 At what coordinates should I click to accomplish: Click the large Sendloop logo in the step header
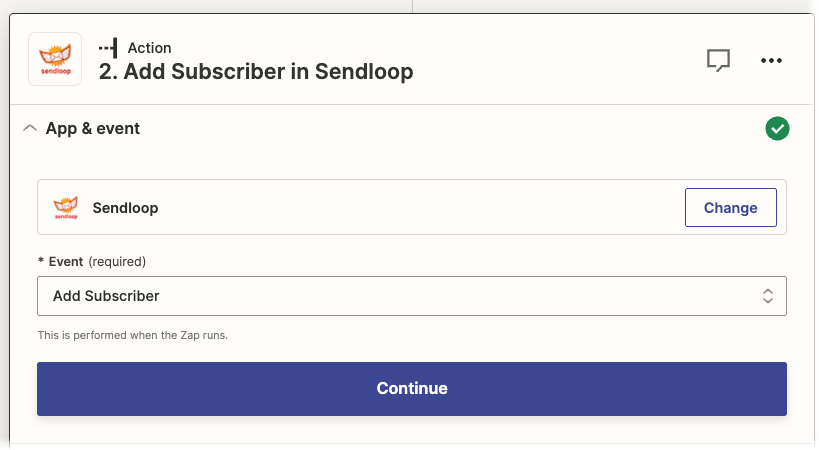click(x=55, y=59)
